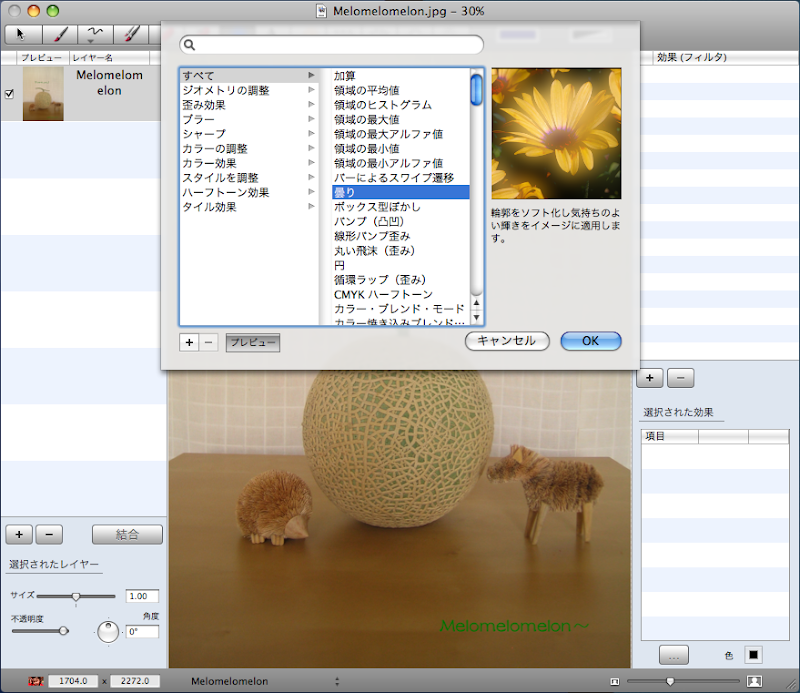Choose the freehand curve line tool
Screen dimensions: 800x693
click(95, 34)
